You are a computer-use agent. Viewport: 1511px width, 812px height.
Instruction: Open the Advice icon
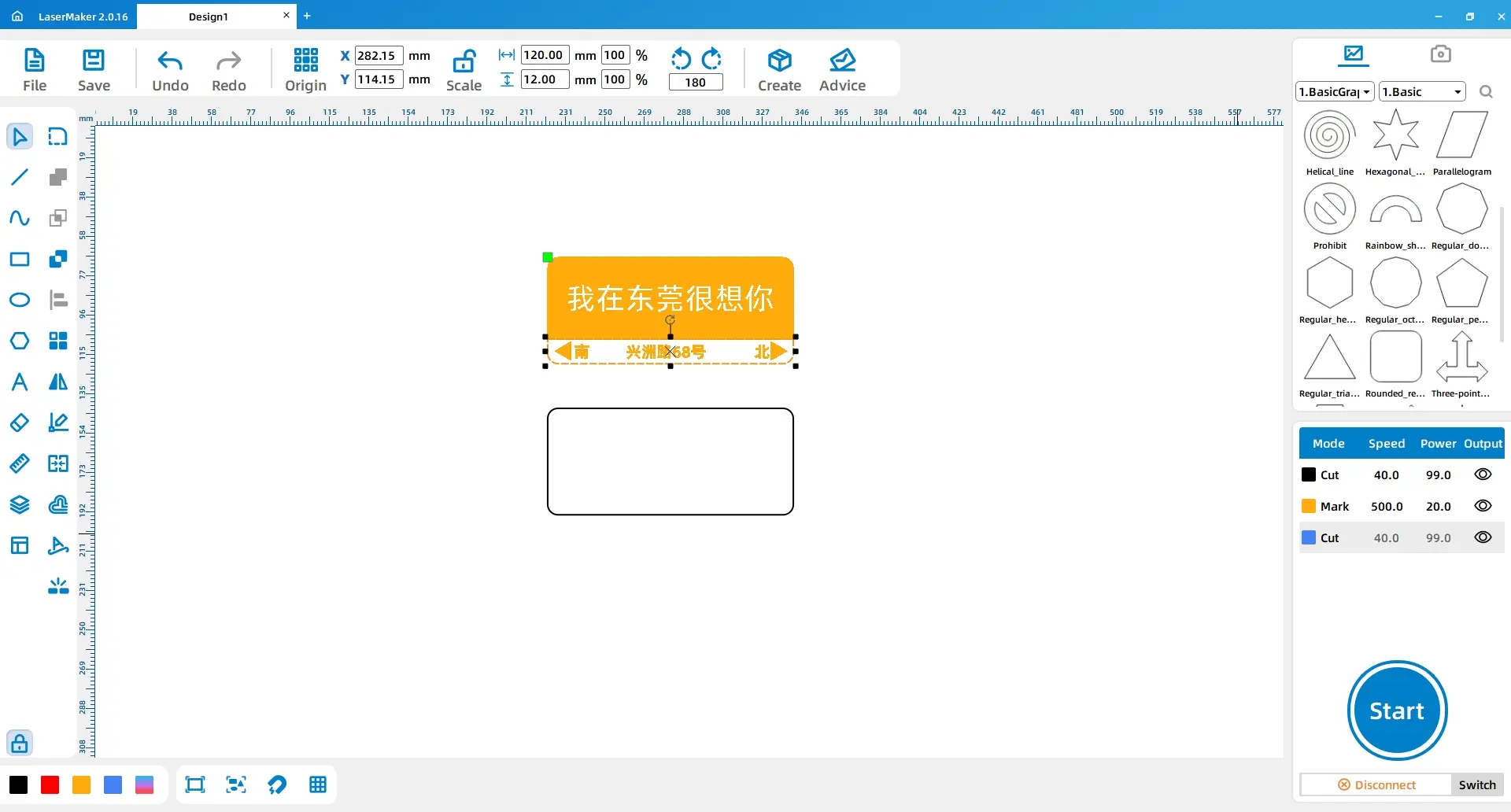coord(842,61)
